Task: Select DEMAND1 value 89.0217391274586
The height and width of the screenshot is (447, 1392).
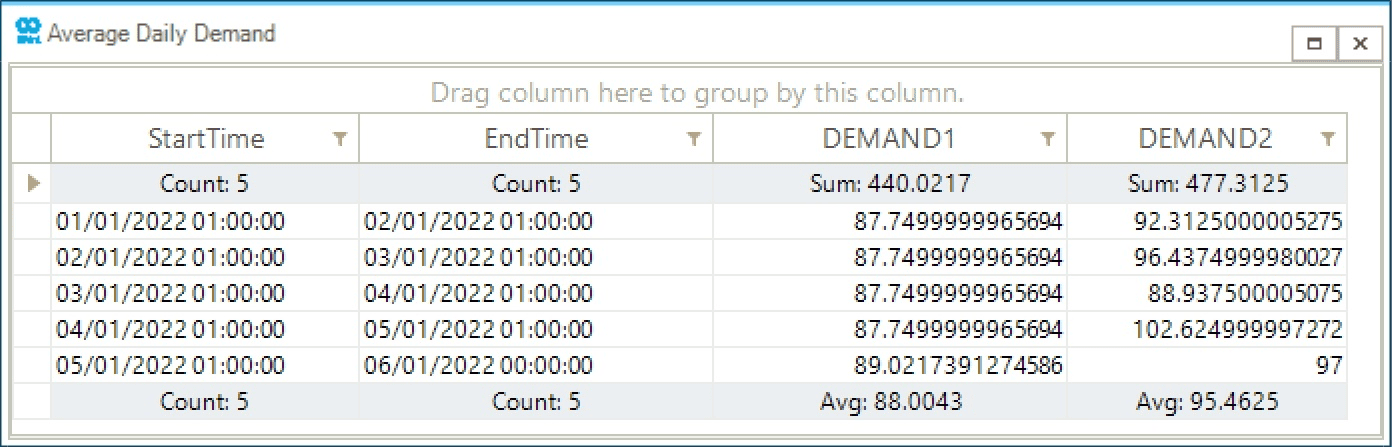Action: 957,366
